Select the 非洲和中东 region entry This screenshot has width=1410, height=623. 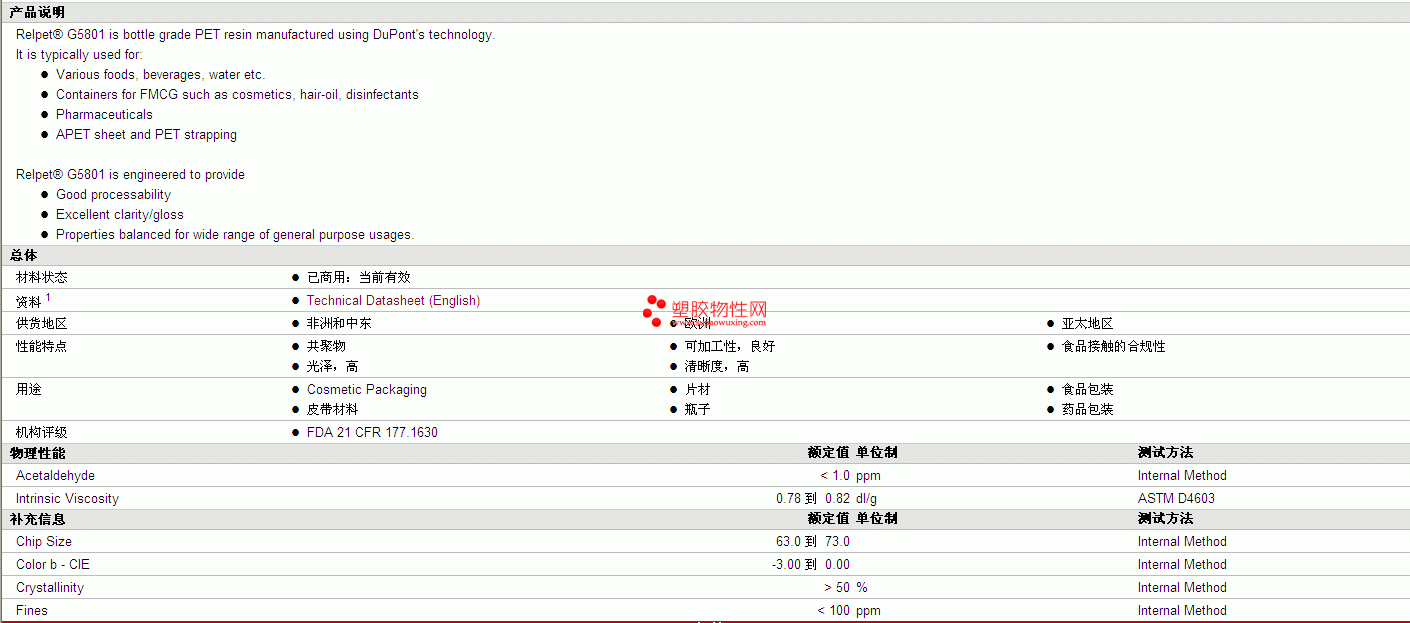point(339,324)
